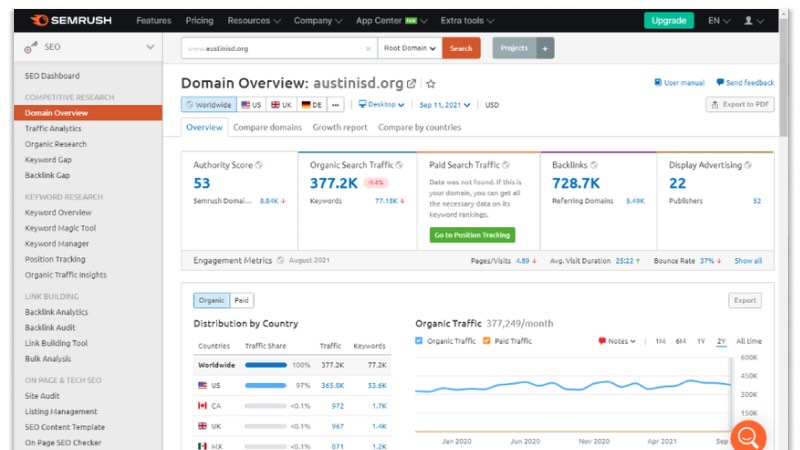Click the Organic Search Traffic info icon

pyautogui.click(x=399, y=165)
